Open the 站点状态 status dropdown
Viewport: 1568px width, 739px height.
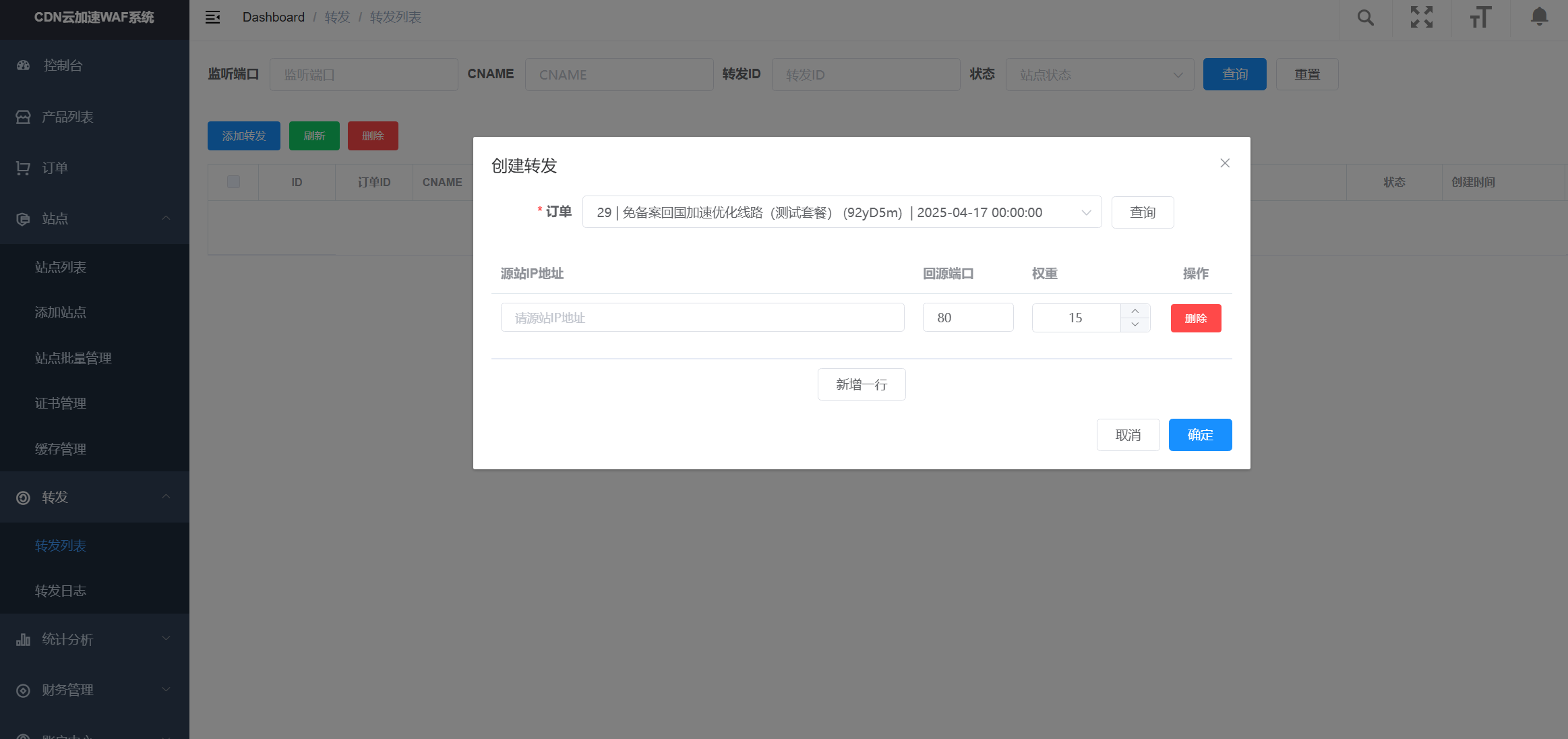(1099, 75)
